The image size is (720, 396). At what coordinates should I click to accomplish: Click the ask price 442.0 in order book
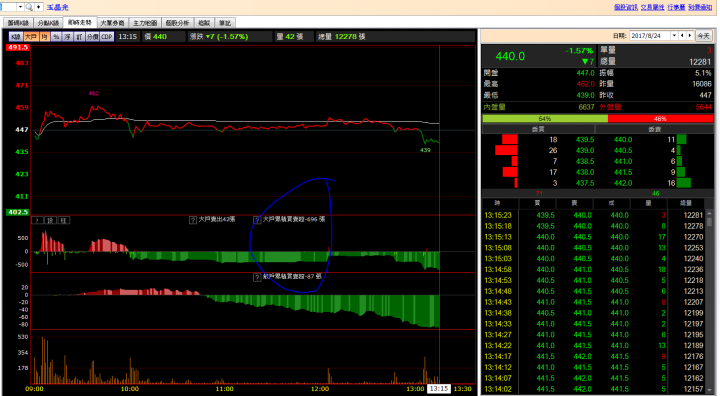[623, 183]
